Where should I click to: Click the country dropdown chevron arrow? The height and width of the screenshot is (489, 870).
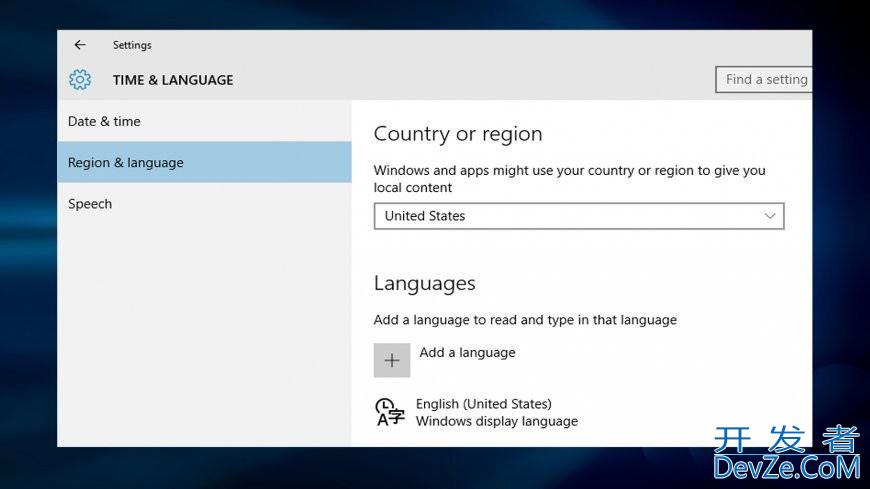tap(770, 216)
